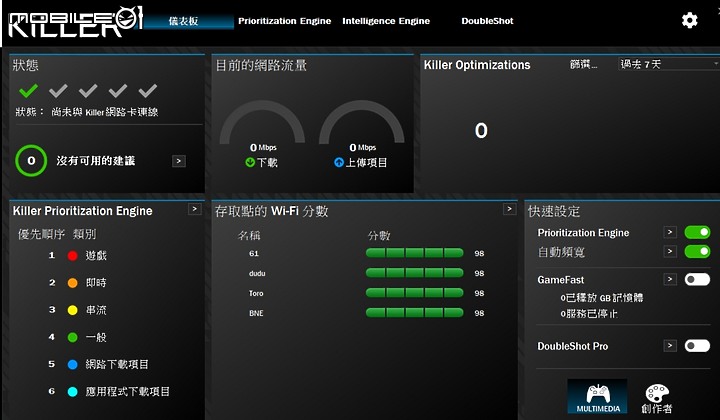Expand the 沒有可用的建議 arrow
The image size is (720, 420).
coord(179,161)
